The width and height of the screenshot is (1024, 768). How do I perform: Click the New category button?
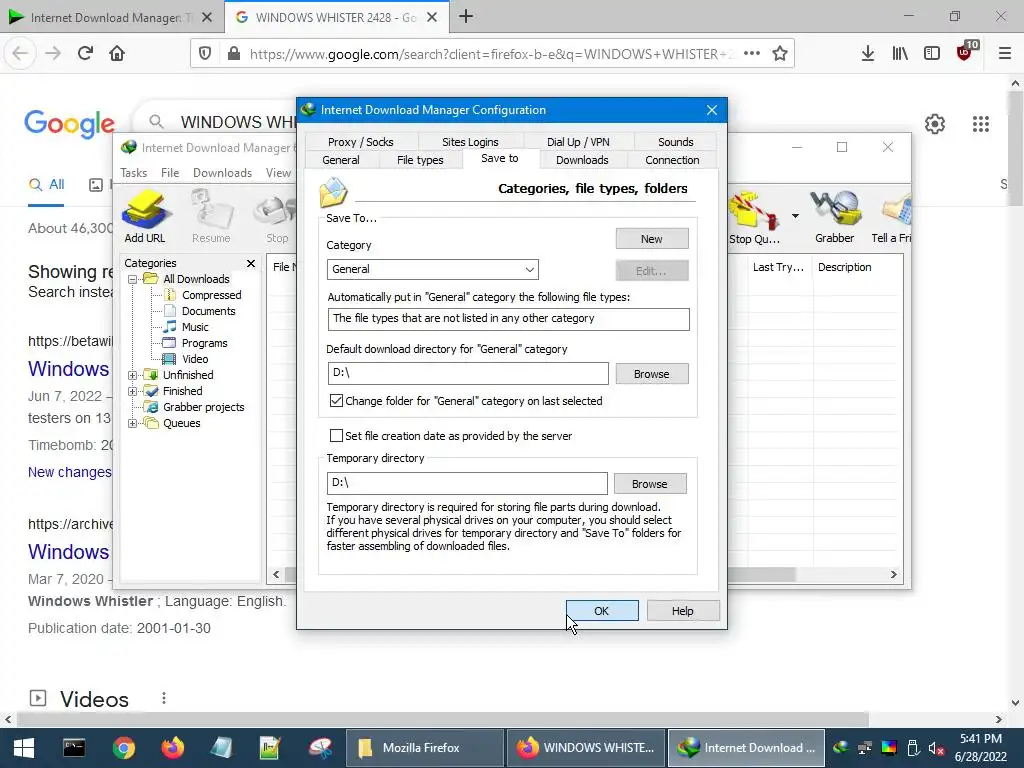[x=651, y=239]
